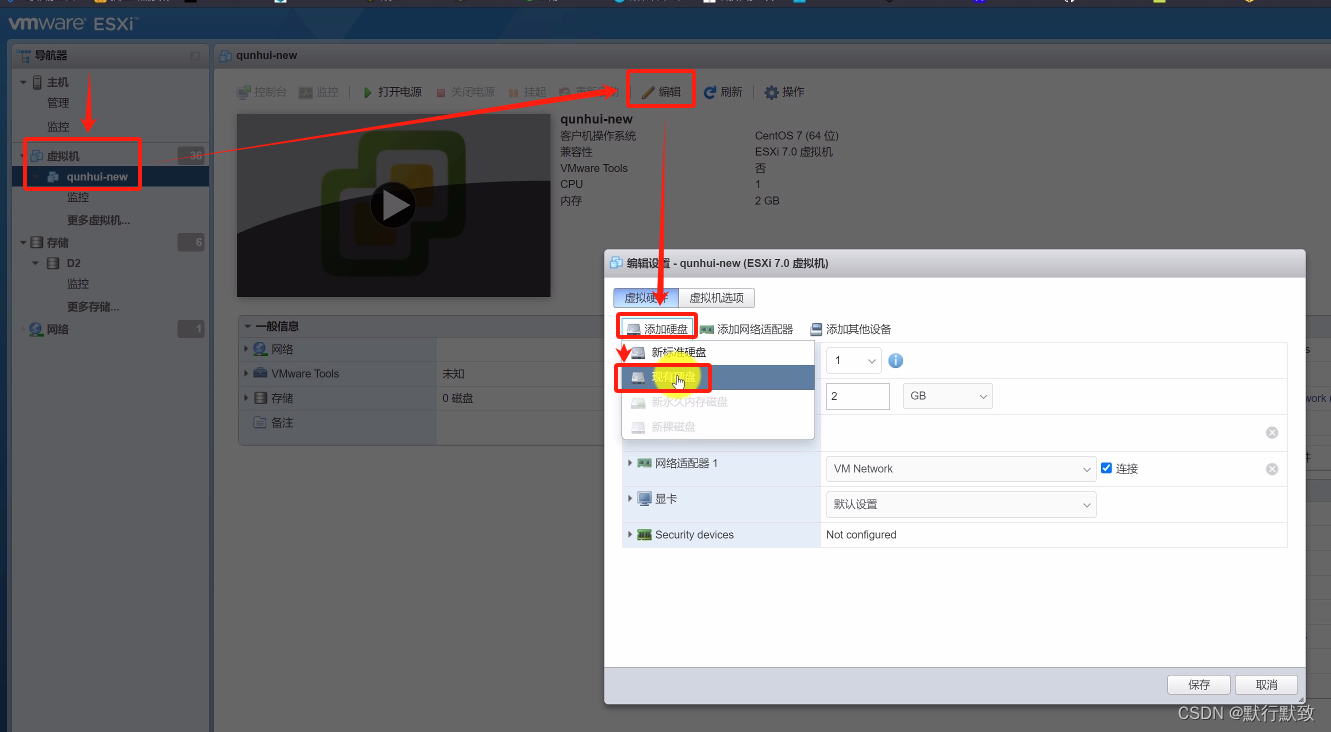1331x732 pixels.
Task: Switch to the 虚拟硬件 tab
Action: 646,298
